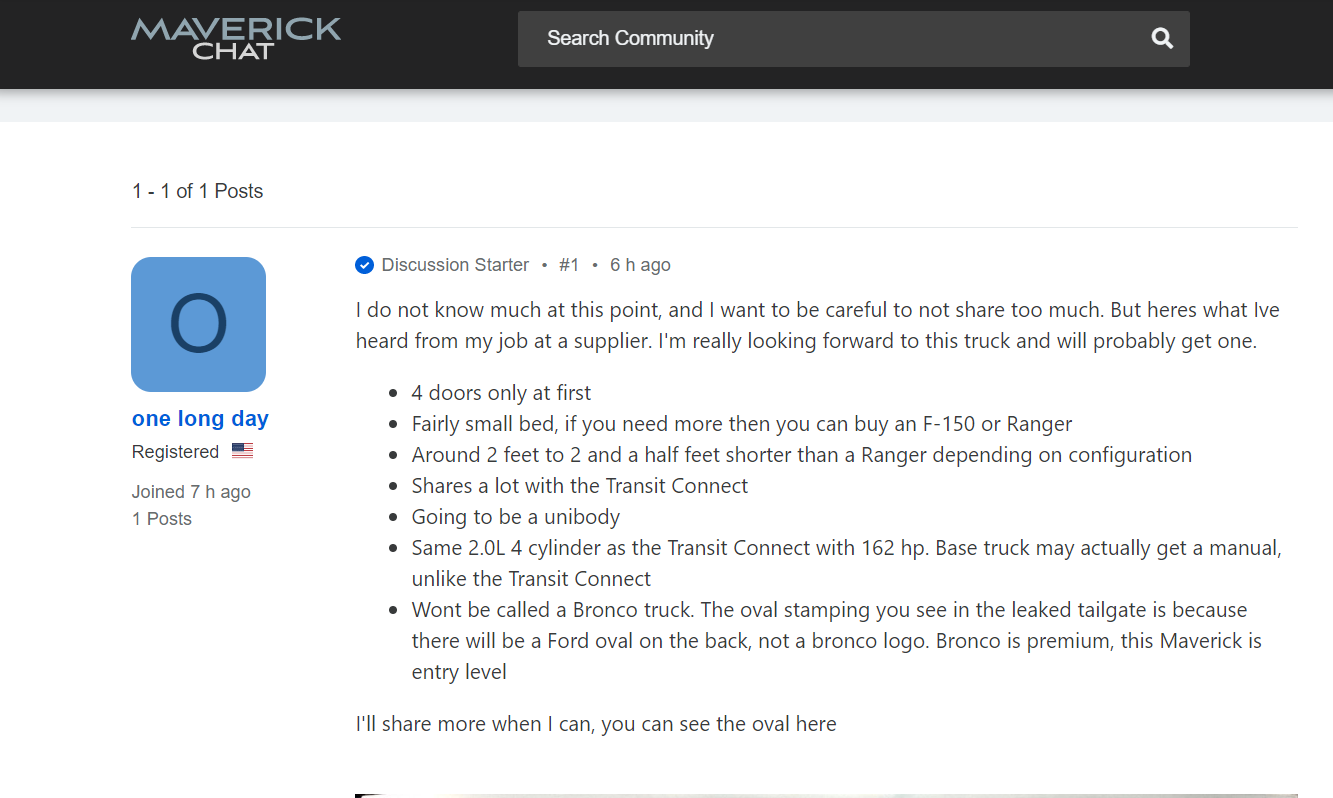The image size is (1333, 798).
Task: Click the blue checkmark Discussion Starter badge
Action: (364, 265)
